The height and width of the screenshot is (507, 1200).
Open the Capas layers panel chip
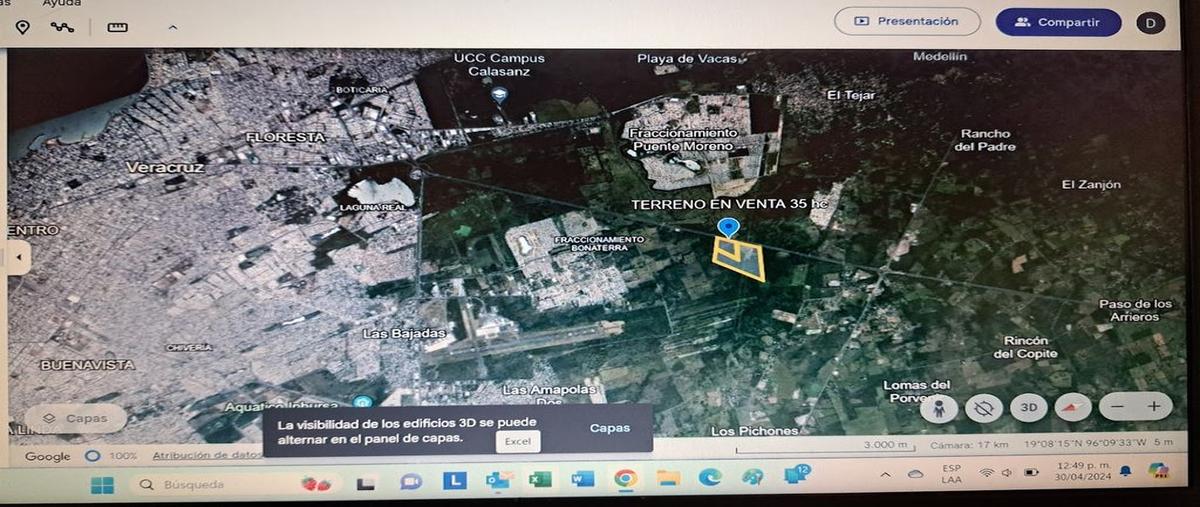pyautogui.click(x=77, y=418)
